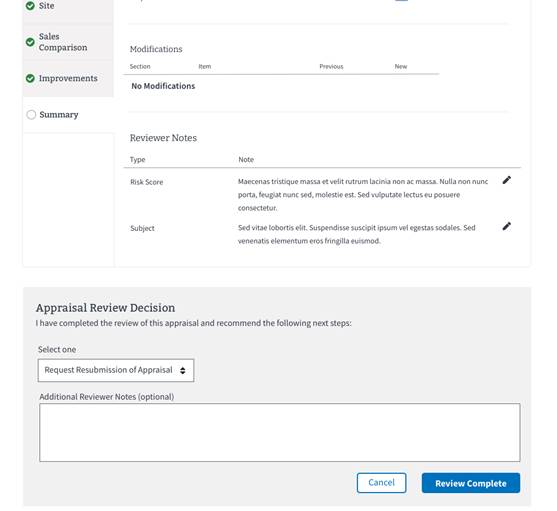Image resolution: width=557 pixels, height=511 pixels.
Task: Click the Type column header in Reviewer Notes
Action: click(137, 159)
